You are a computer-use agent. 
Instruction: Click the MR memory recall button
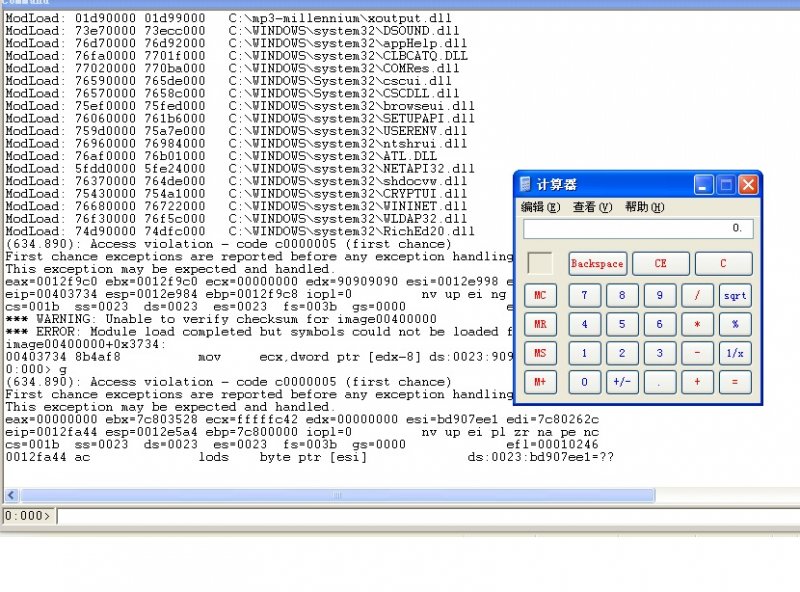[x=540, y=324]
